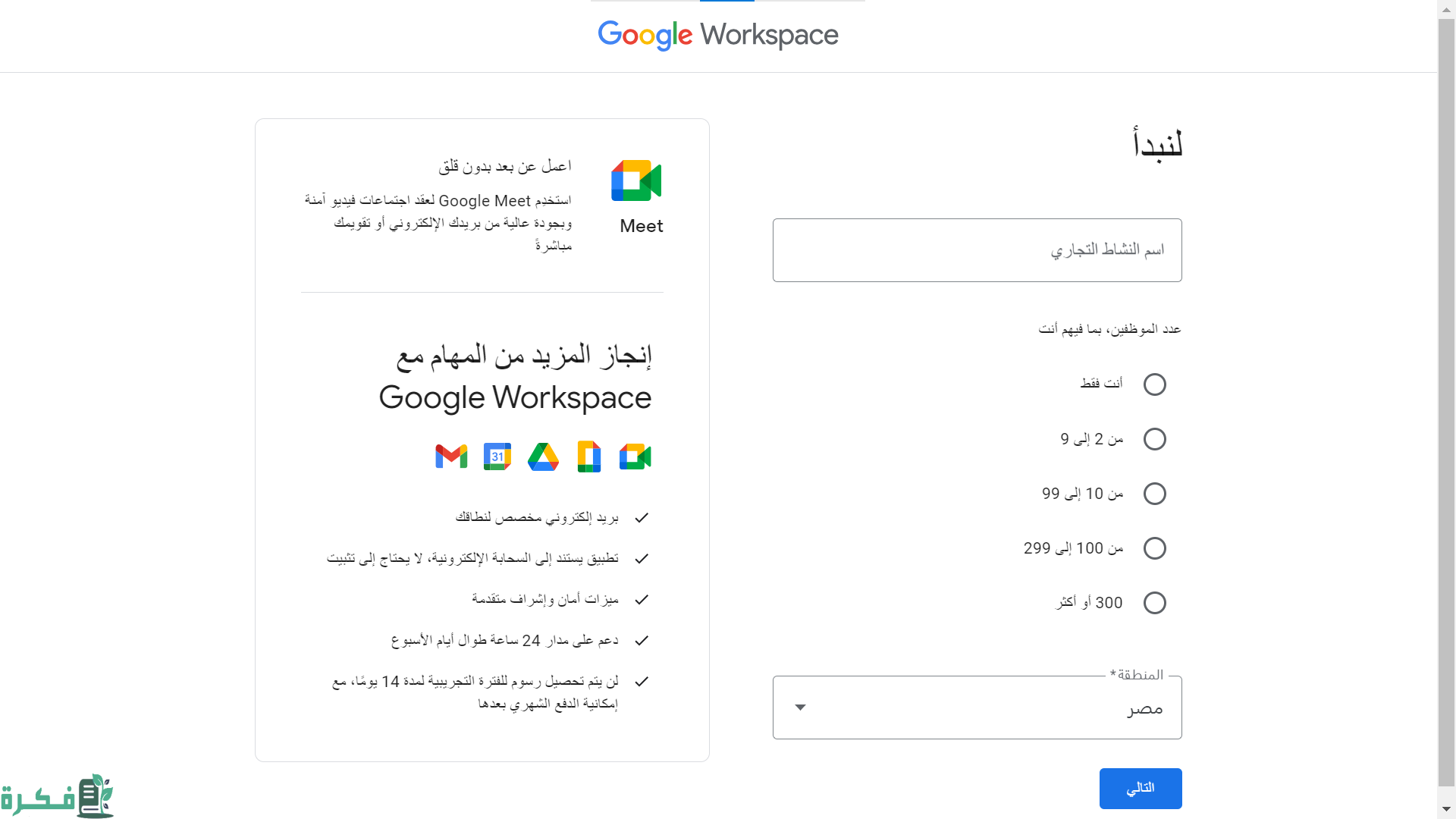Focus the business name input field

pos(977,250)
